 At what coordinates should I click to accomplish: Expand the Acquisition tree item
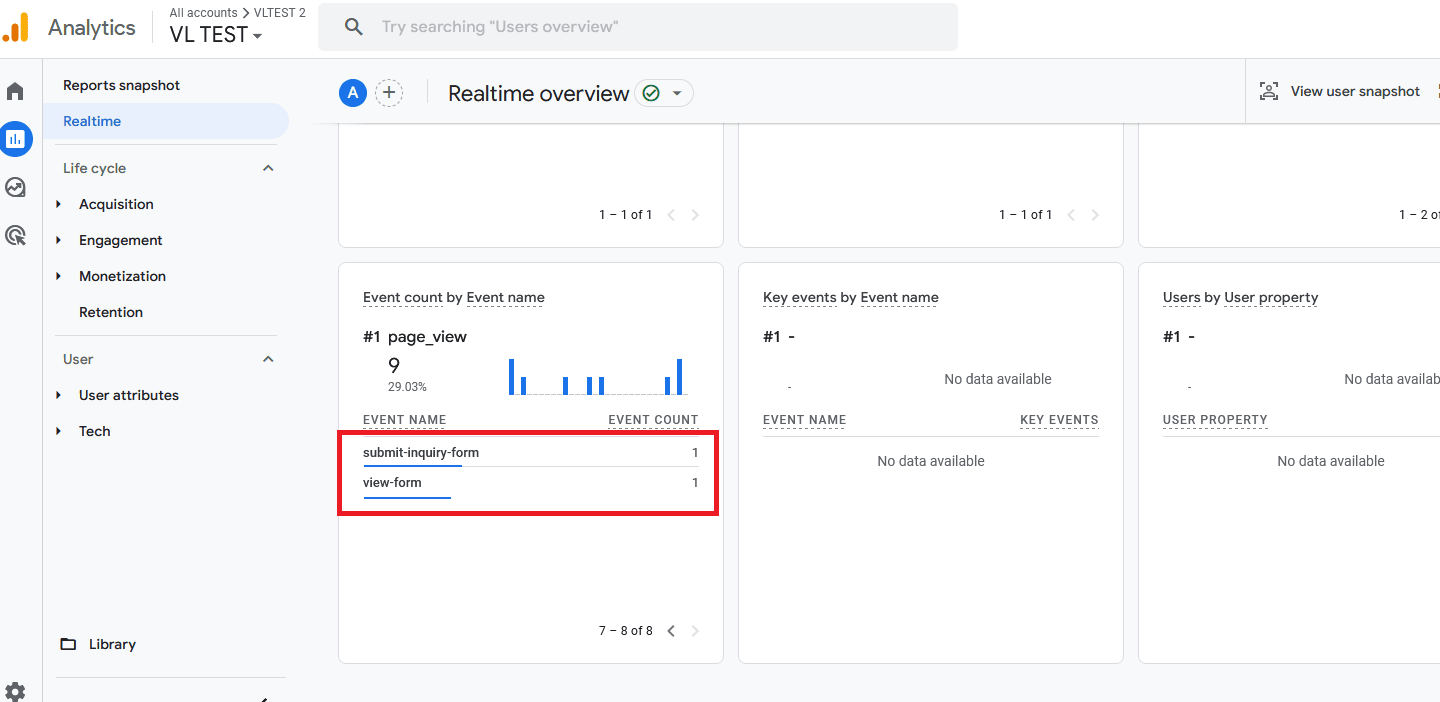click(59, 204)
